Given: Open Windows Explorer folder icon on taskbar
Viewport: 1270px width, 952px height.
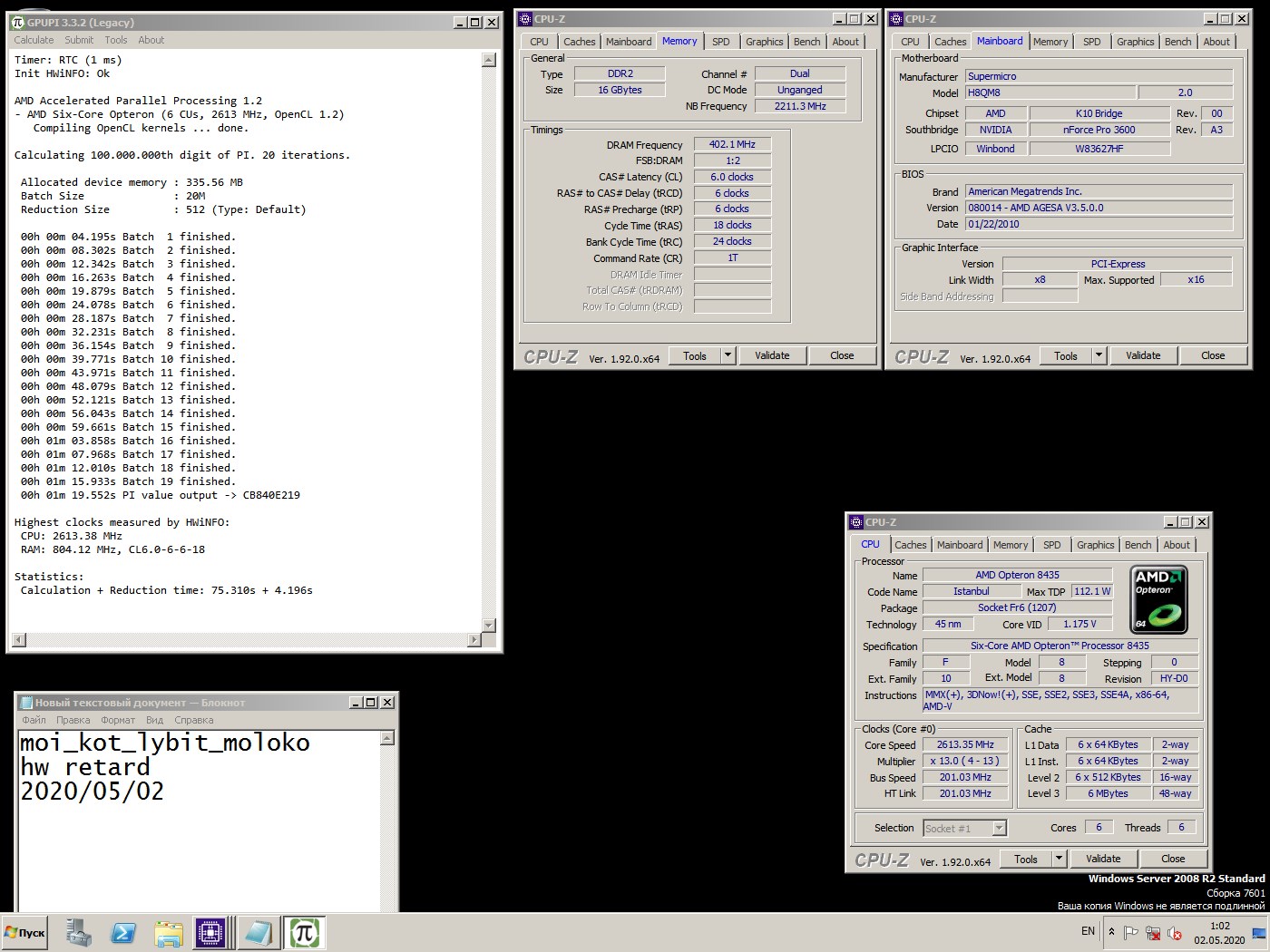Looking at the screenshot, I should 169,933.
